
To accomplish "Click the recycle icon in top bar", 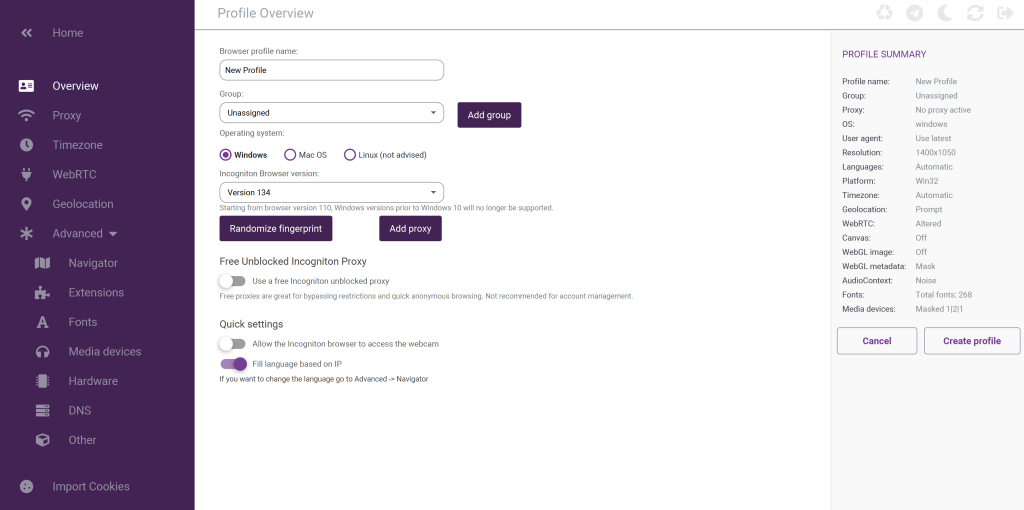I will [884, 13].
